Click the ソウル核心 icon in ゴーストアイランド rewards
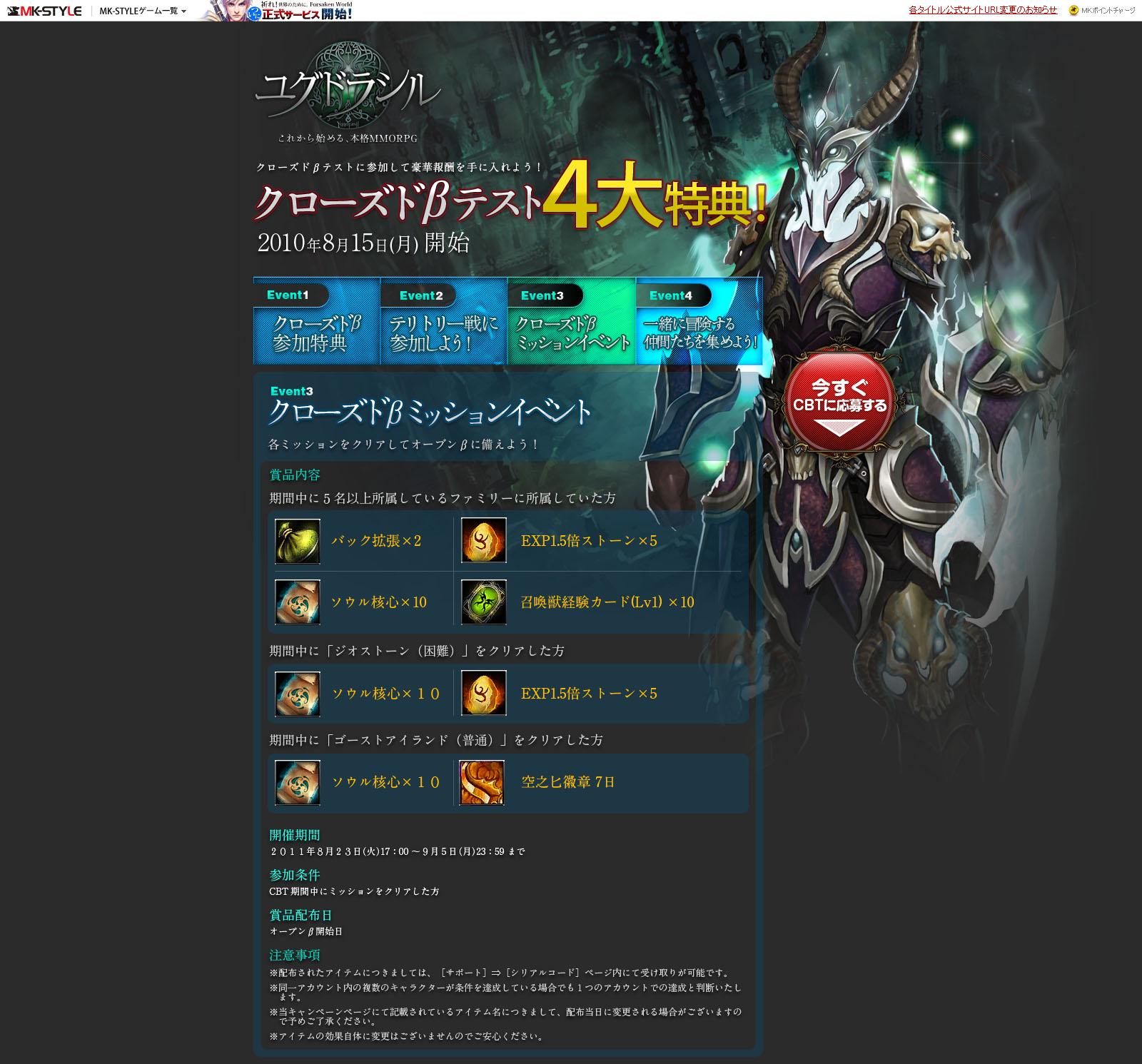Screen dimensions: 1142x1064 click(298, 783)
